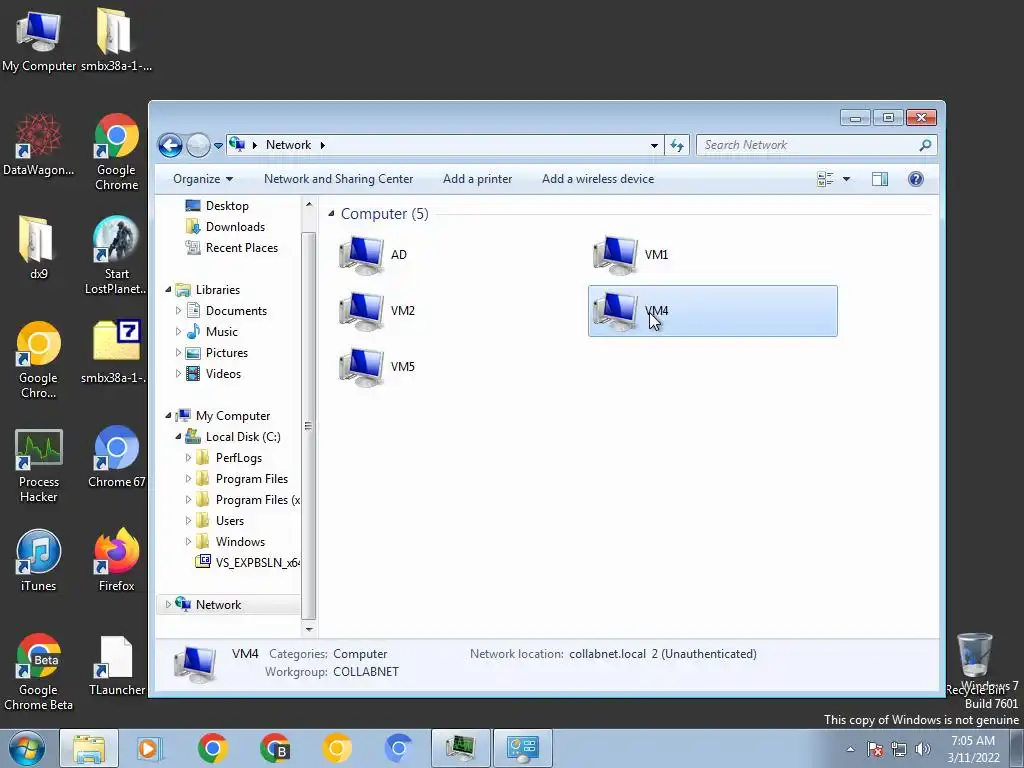Show hidden tray icons arrow
This screenshot has width=1024, height=768.
click(850, 749)
